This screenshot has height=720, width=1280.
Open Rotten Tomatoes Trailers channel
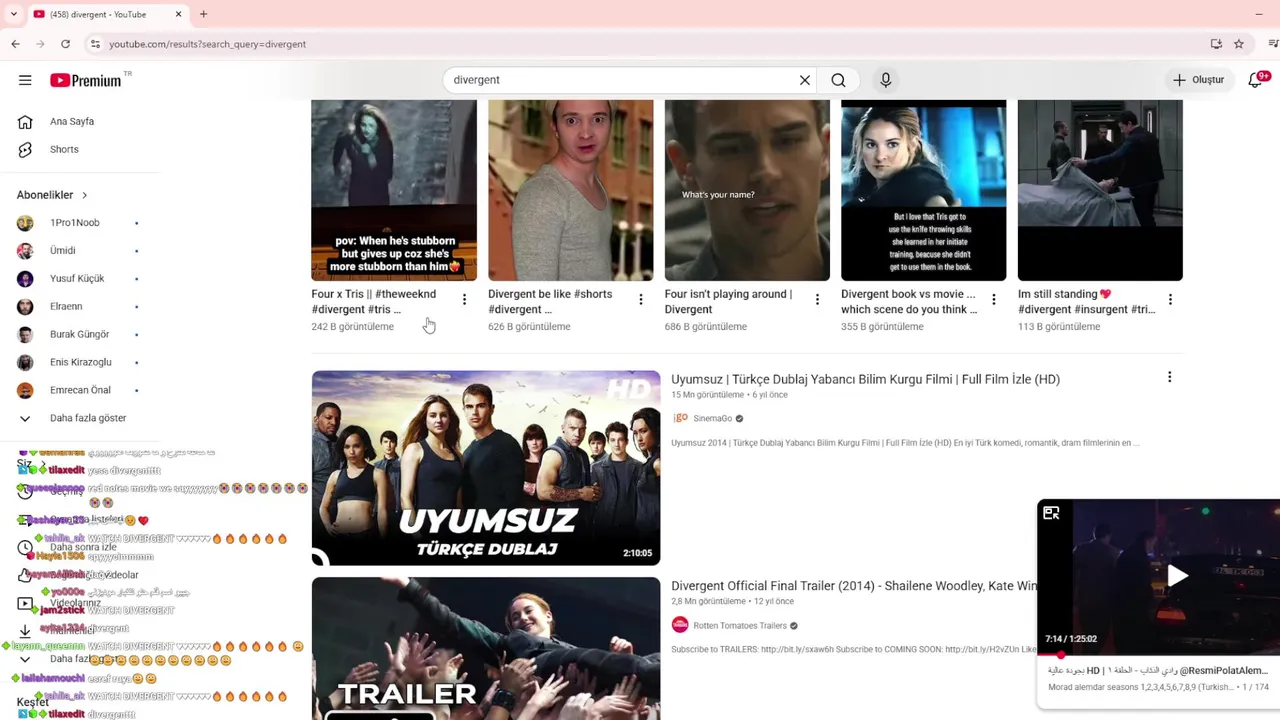click(739, 626)
